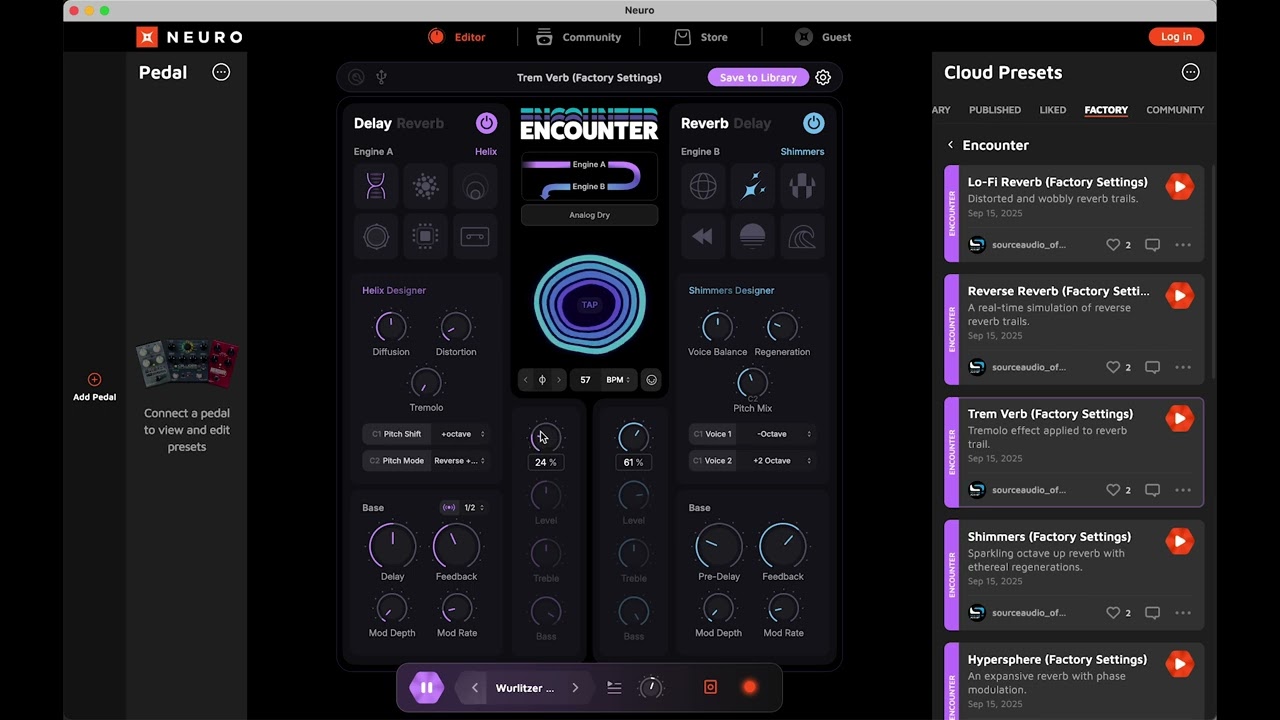Go to previous sample before Wurlitzer

point(475,688)
